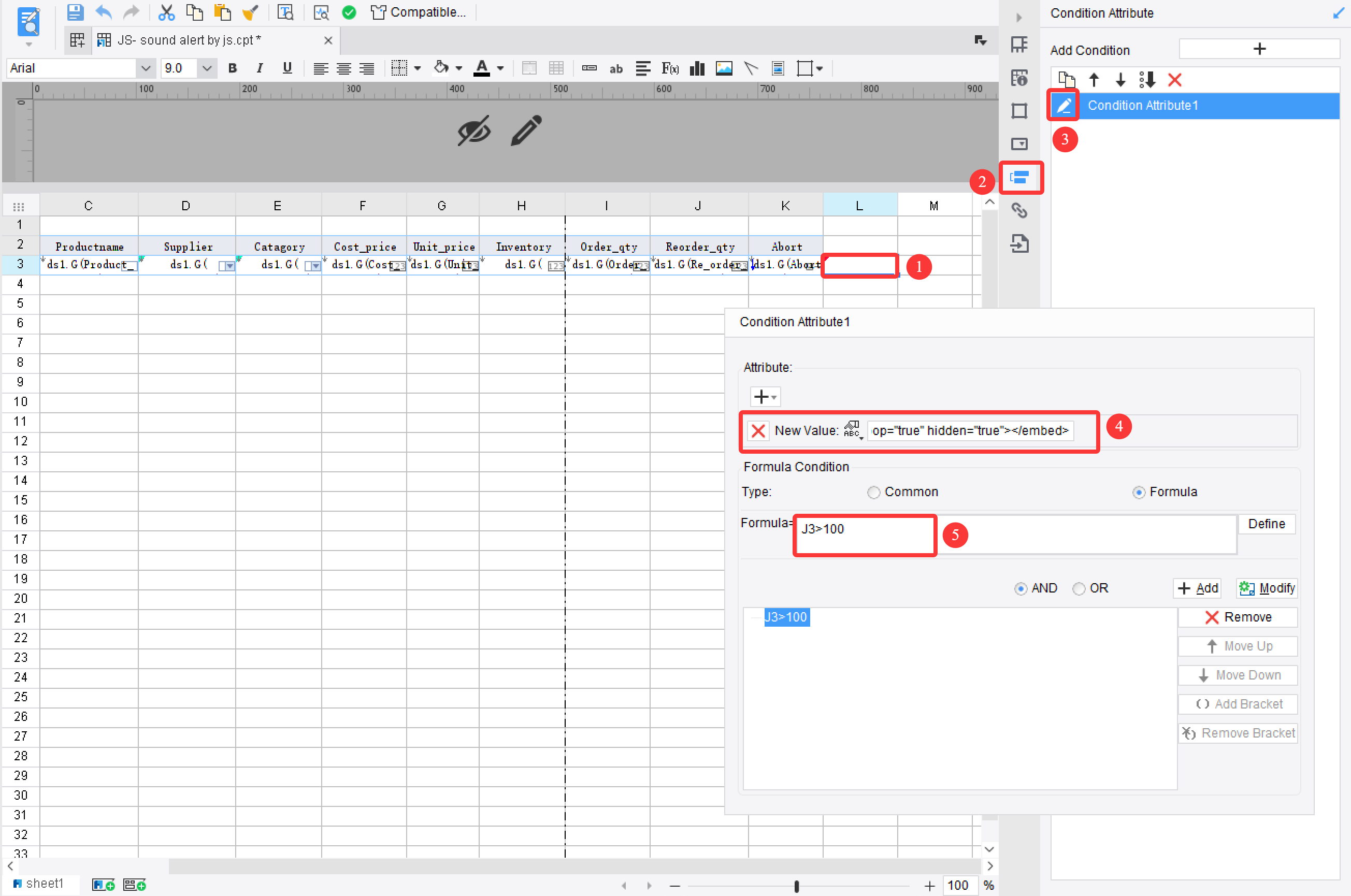Viewport: 1351px width, 896px height.
Task: Open Cell Element side panel icon
Action: pos(1019,44)
